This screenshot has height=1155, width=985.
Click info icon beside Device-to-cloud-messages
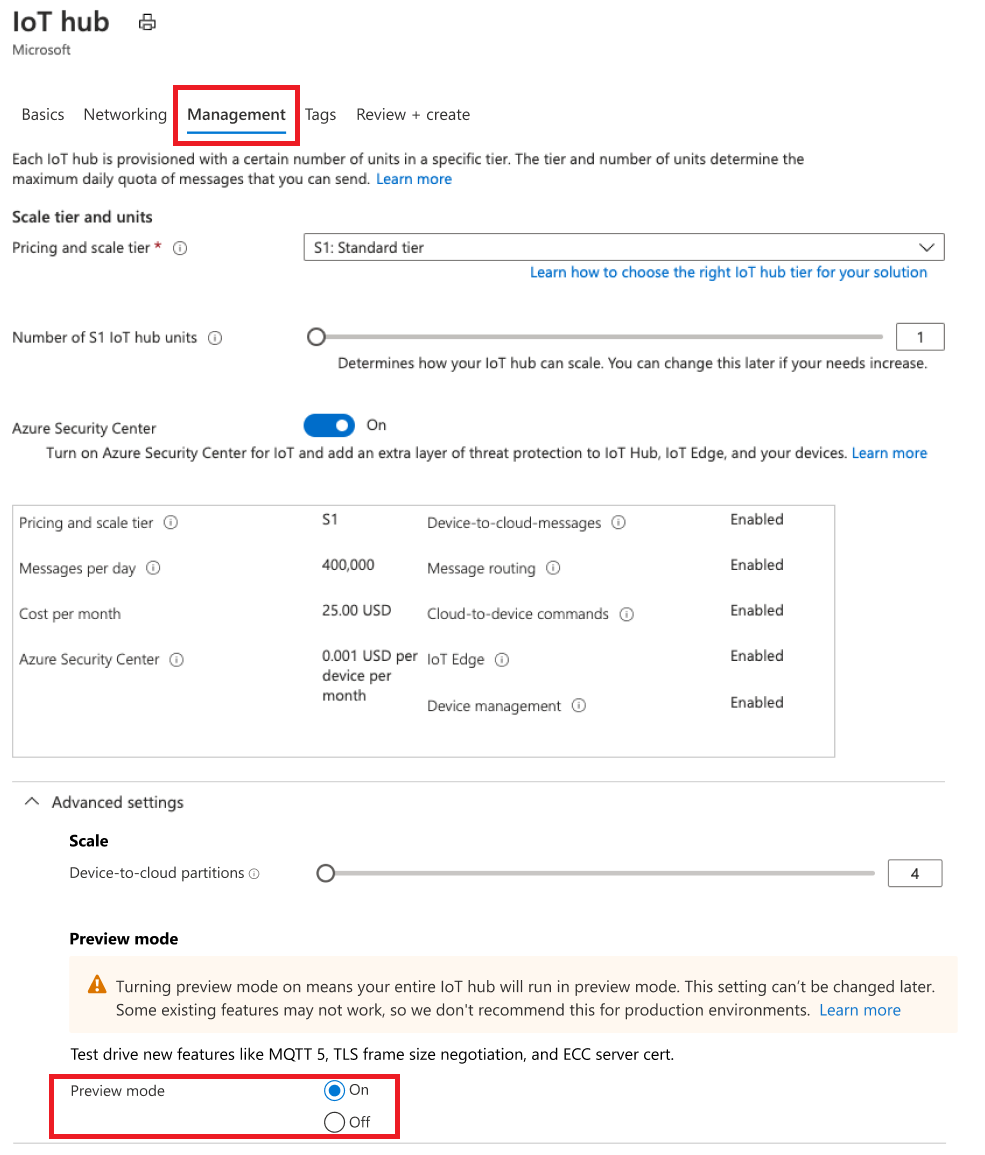(x=619, y=522)
